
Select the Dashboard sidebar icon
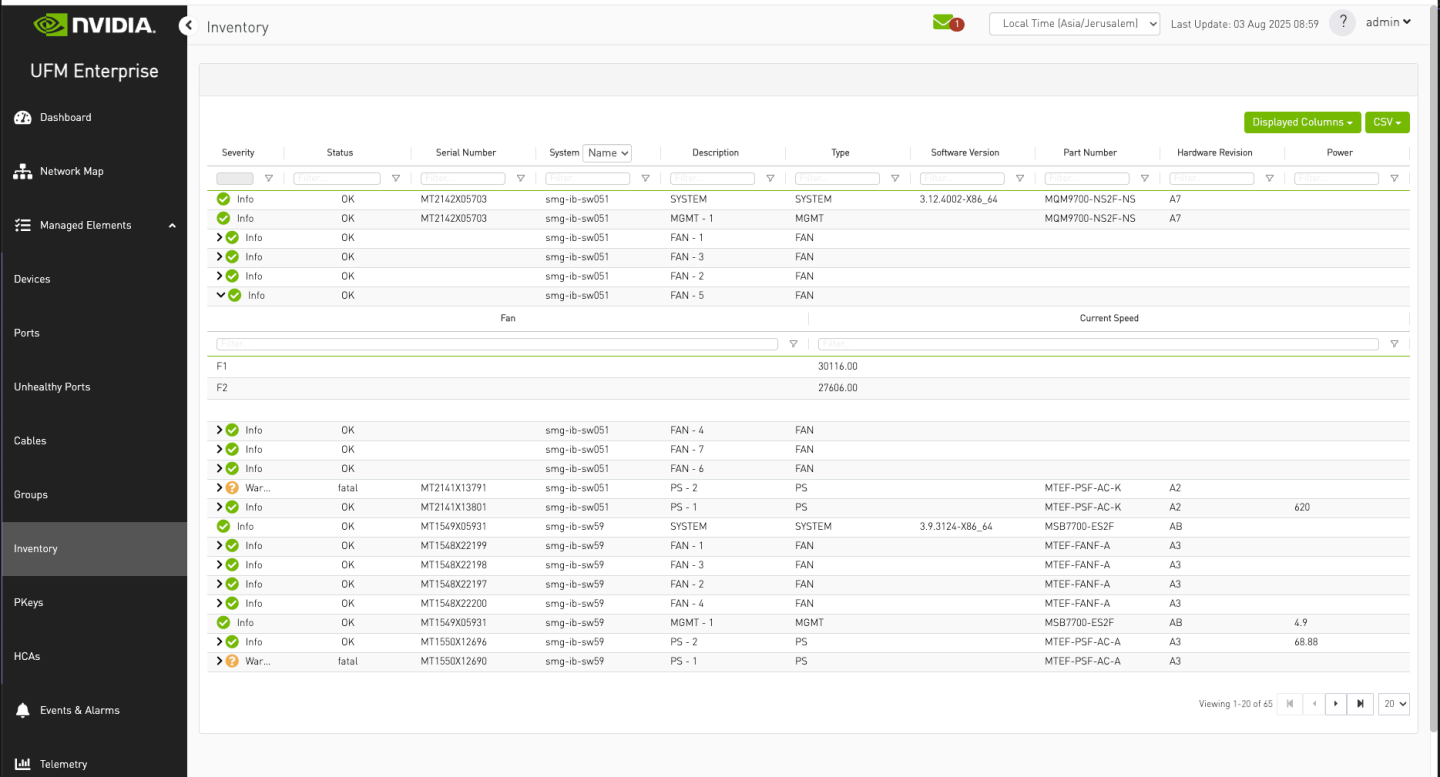tap(22, 117)
